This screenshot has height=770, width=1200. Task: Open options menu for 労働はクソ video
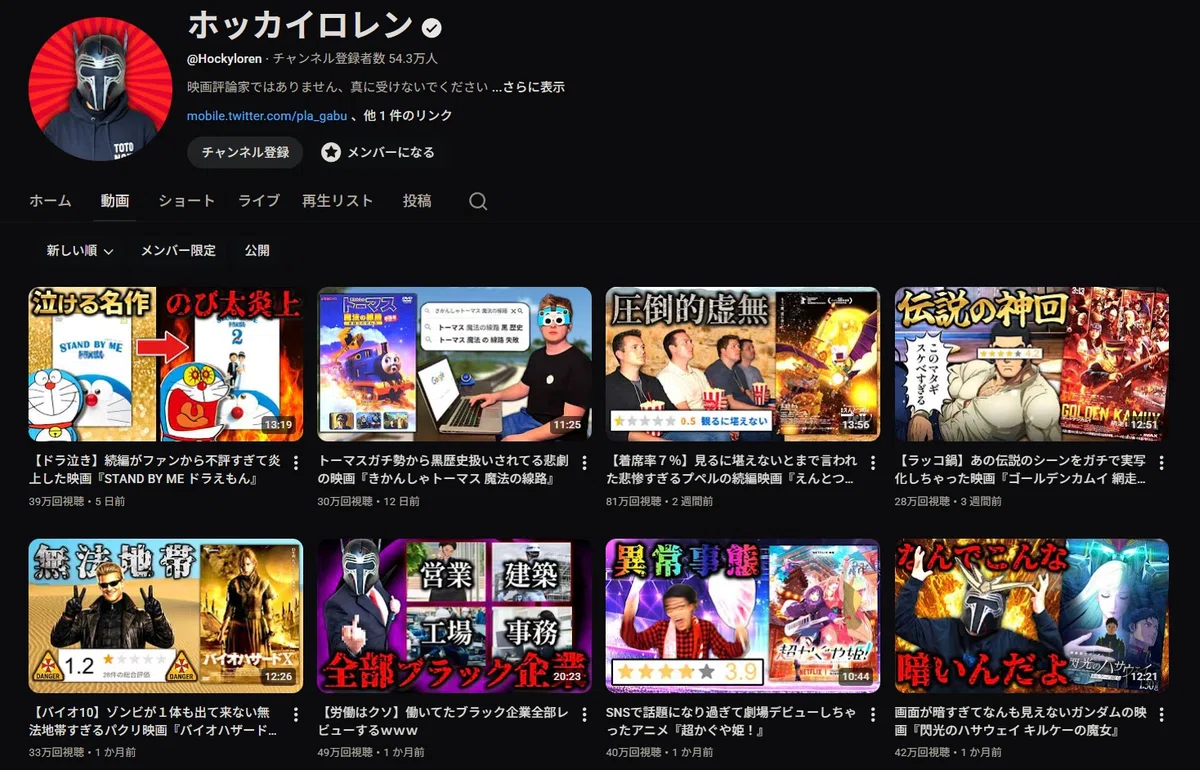[584, 715]
